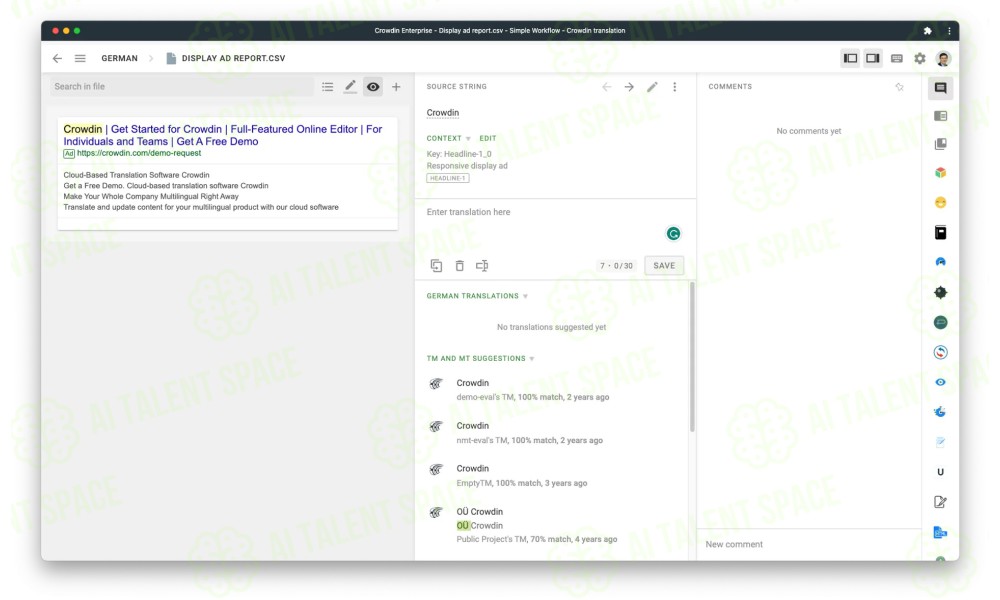Open the U app icon in sidebar

click(x=941, y=472)
